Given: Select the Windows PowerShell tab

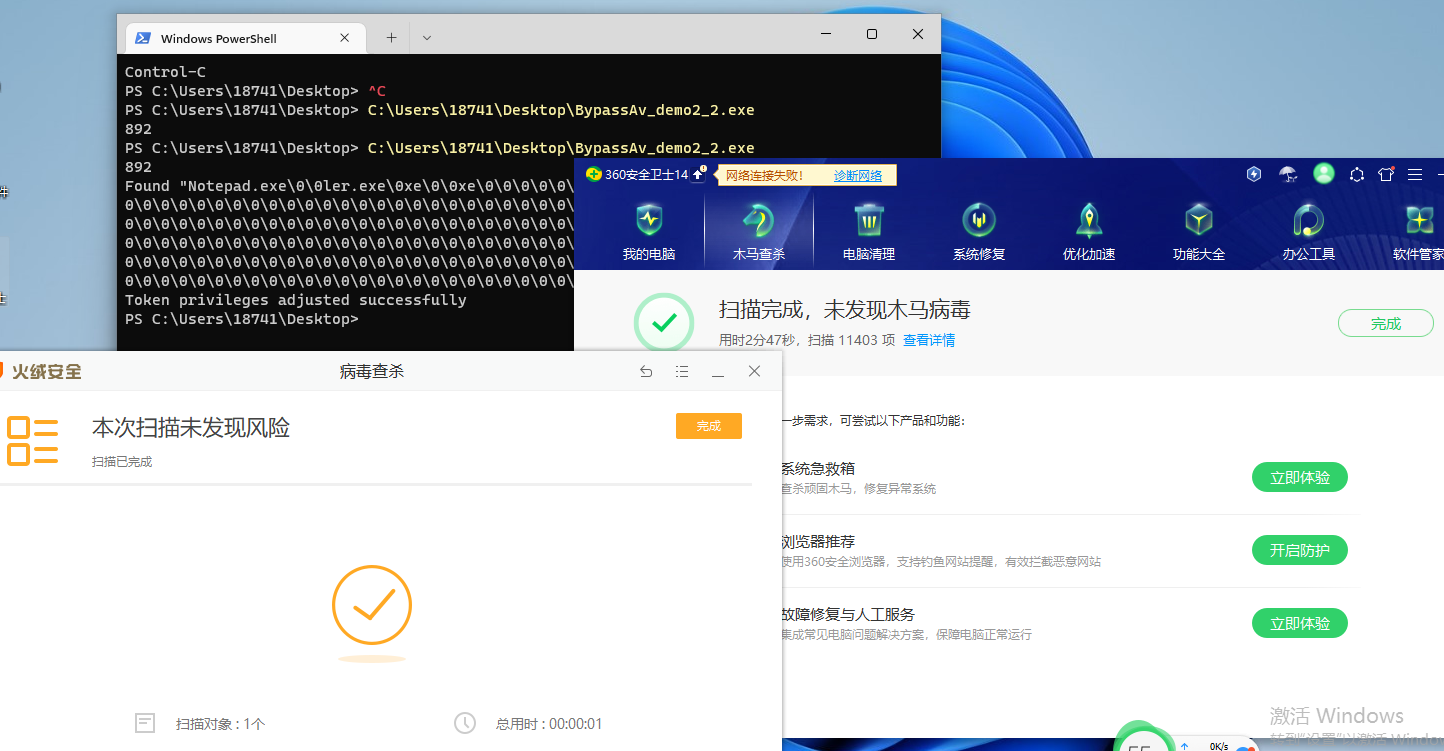Looking at the screenshot, I should pyautogui.click(x=244, y=38).
